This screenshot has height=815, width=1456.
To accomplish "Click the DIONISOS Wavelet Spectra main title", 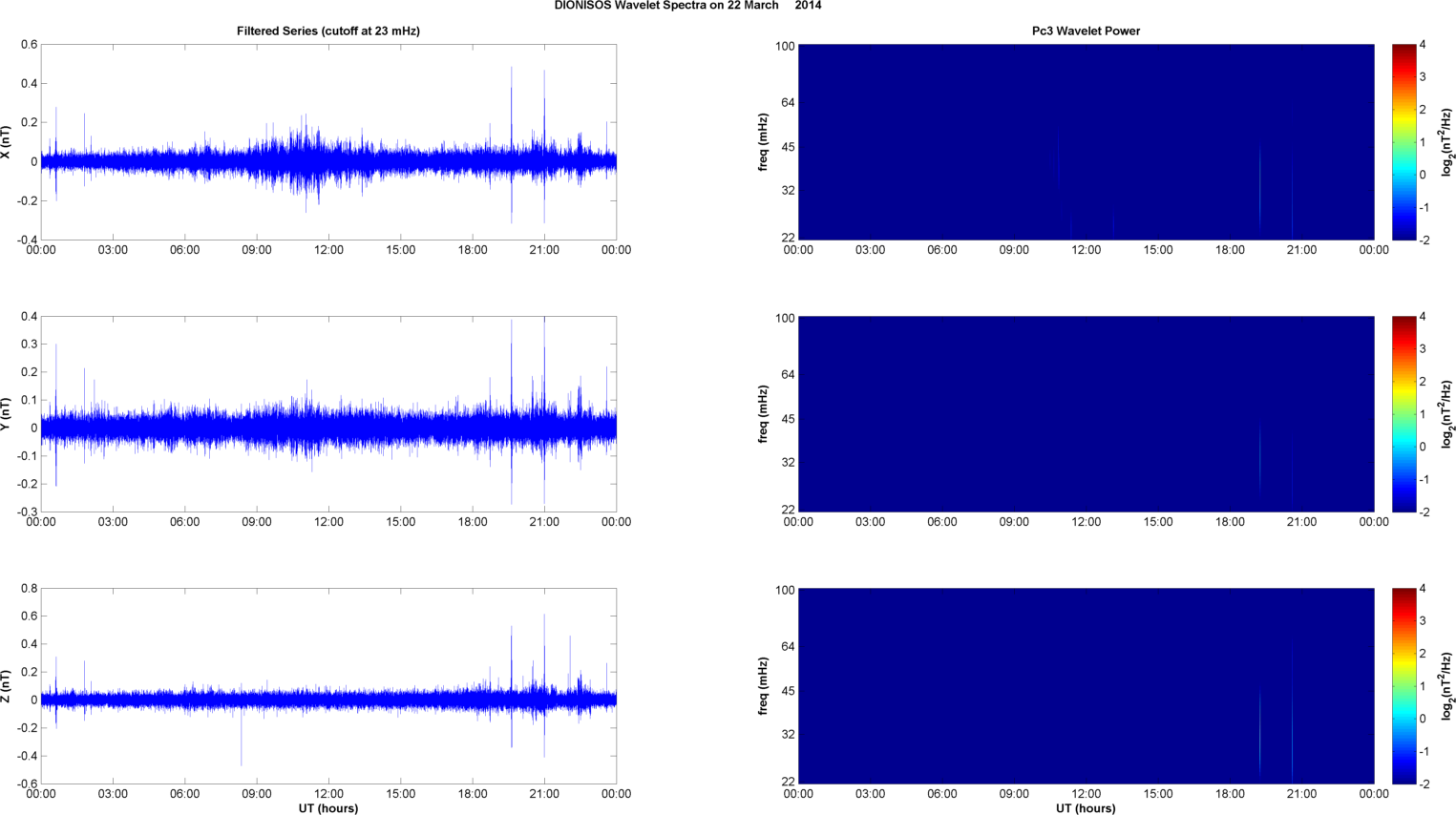I will click(687, 6).
